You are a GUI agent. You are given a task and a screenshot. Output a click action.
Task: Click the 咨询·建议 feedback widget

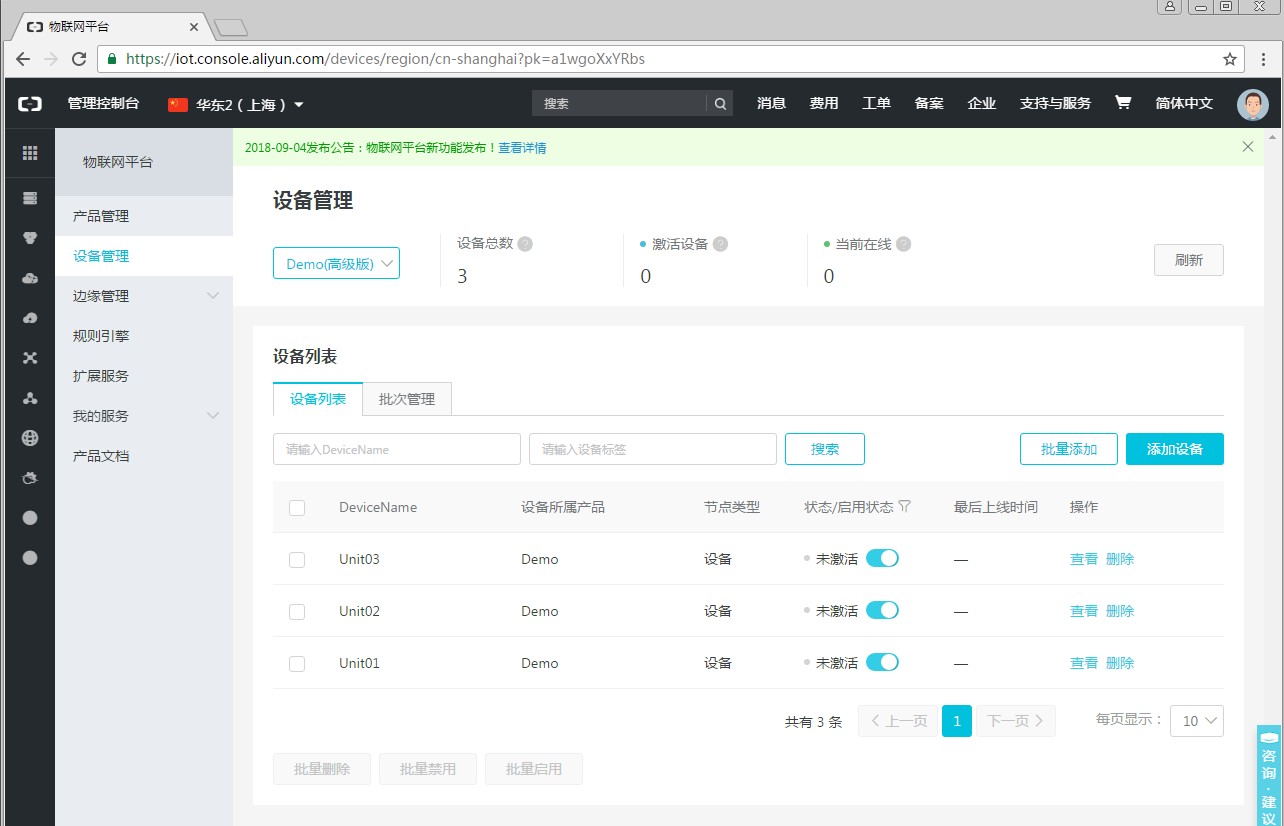1269,775
